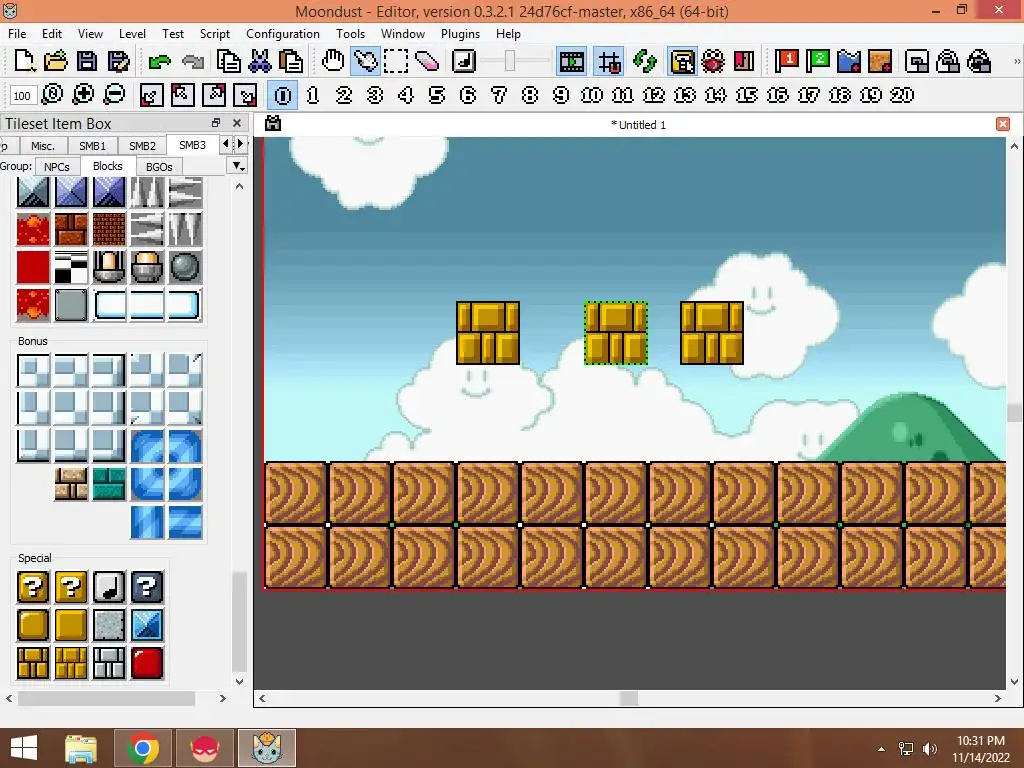Go to the section's top-left corner
The width and height of the screenshot is (1024, 768).
tap(182, 95)
